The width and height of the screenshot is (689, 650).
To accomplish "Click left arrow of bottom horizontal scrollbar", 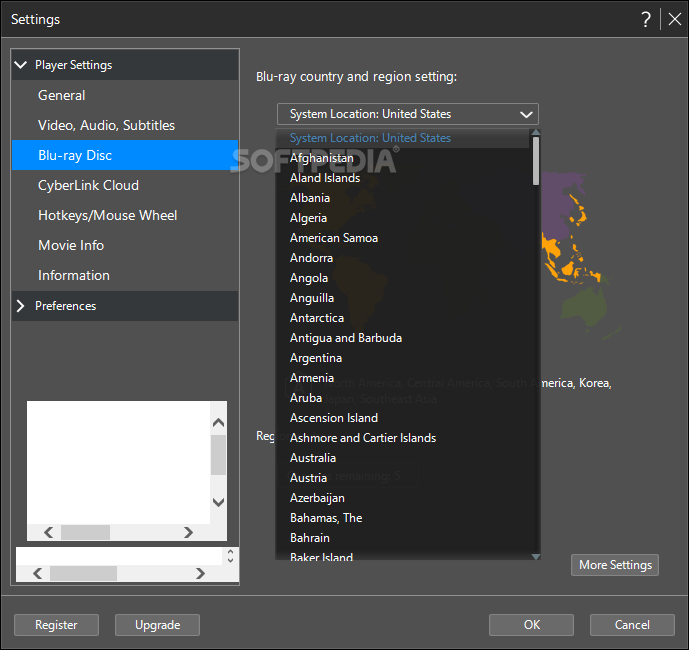I will pos(38,573).
